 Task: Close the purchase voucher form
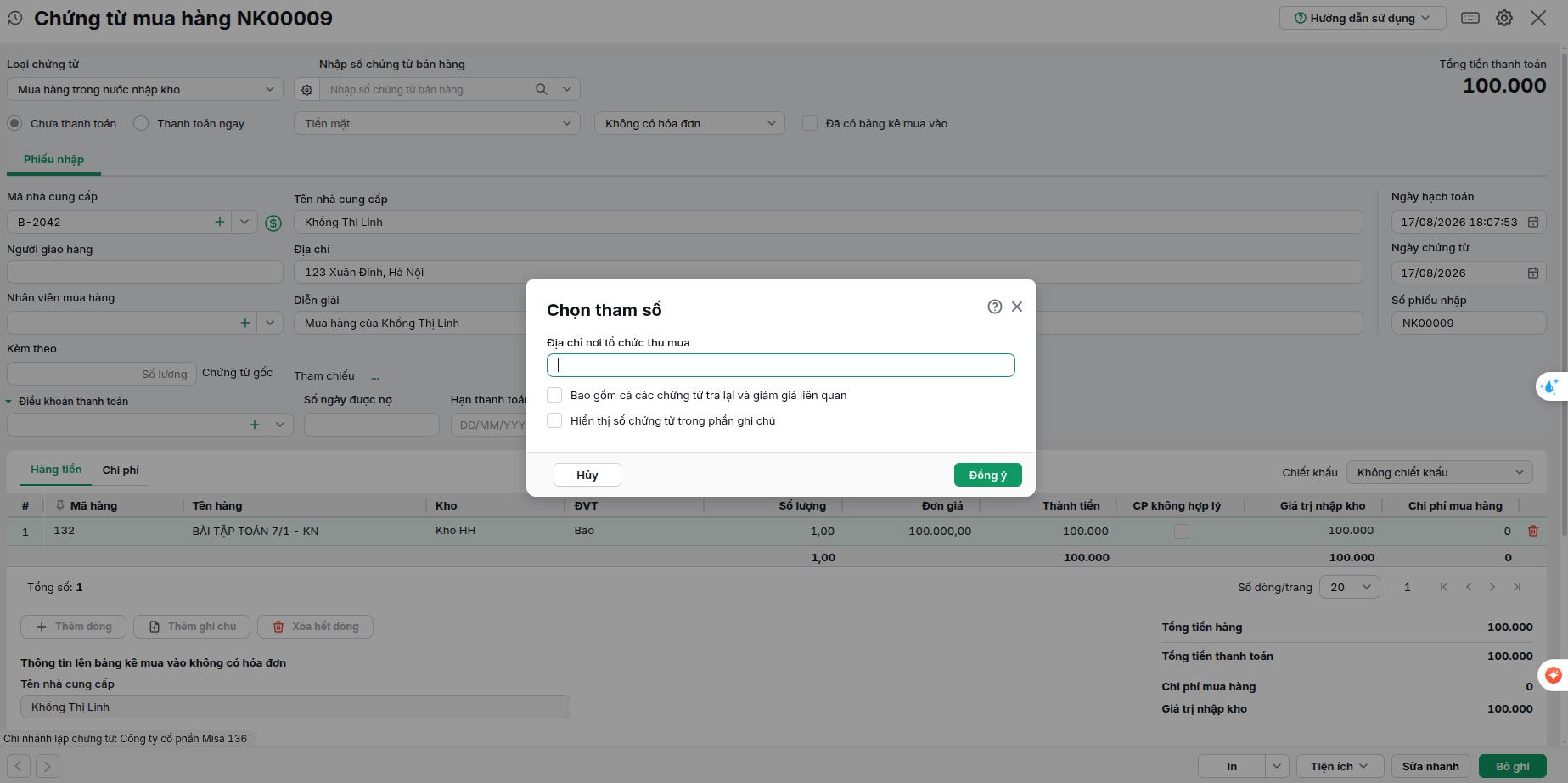click(x=1538, y=18)
